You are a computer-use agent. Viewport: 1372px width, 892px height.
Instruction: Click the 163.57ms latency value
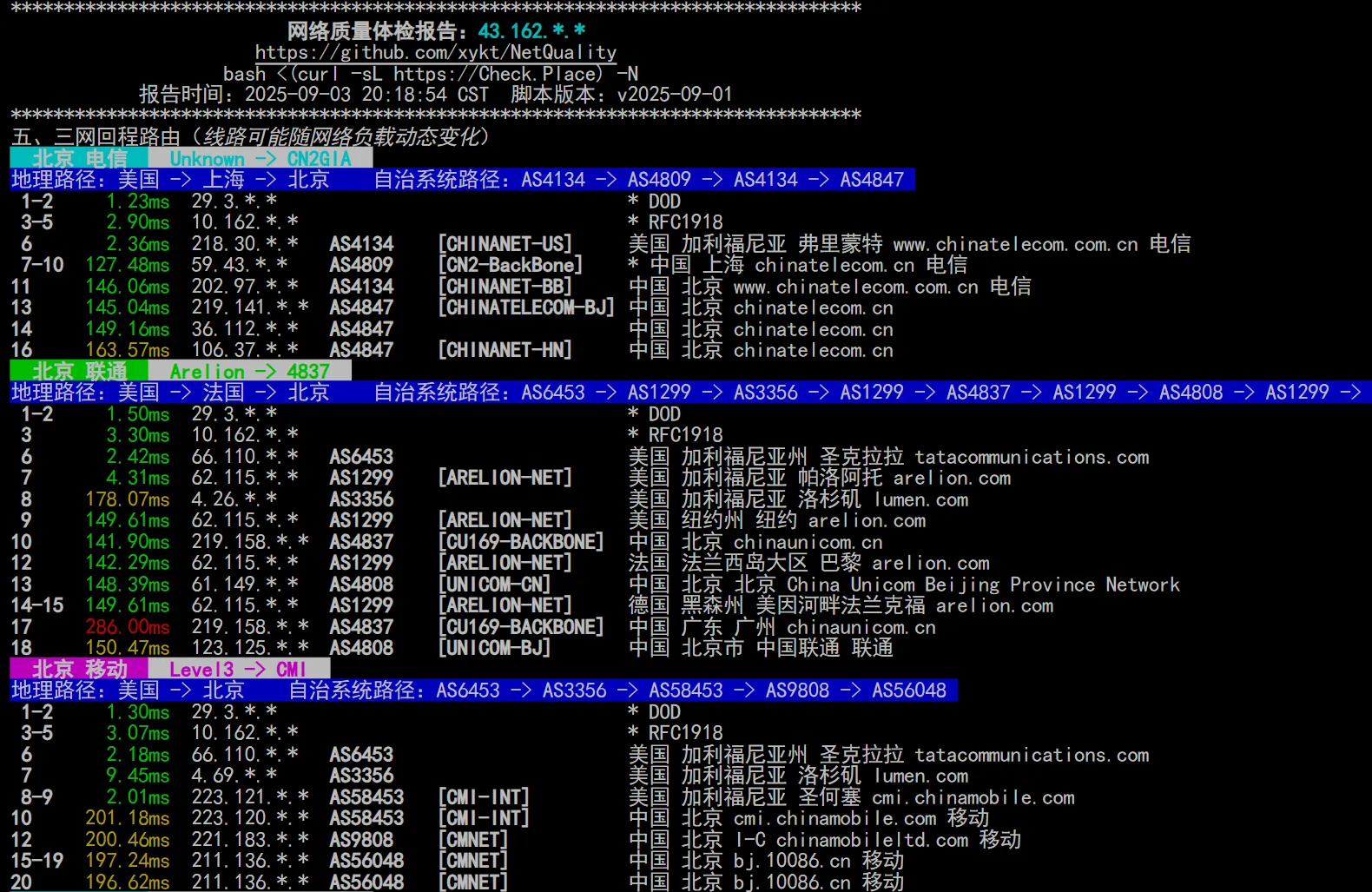[128, 350]
